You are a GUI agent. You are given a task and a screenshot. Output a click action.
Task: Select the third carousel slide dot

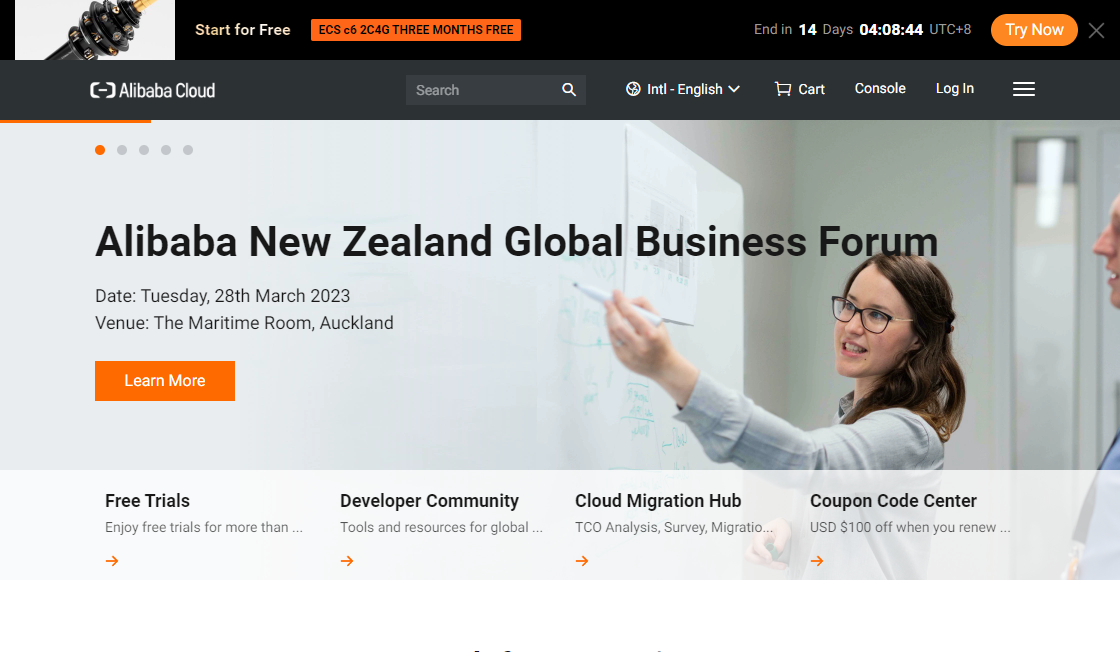point(144,150)
